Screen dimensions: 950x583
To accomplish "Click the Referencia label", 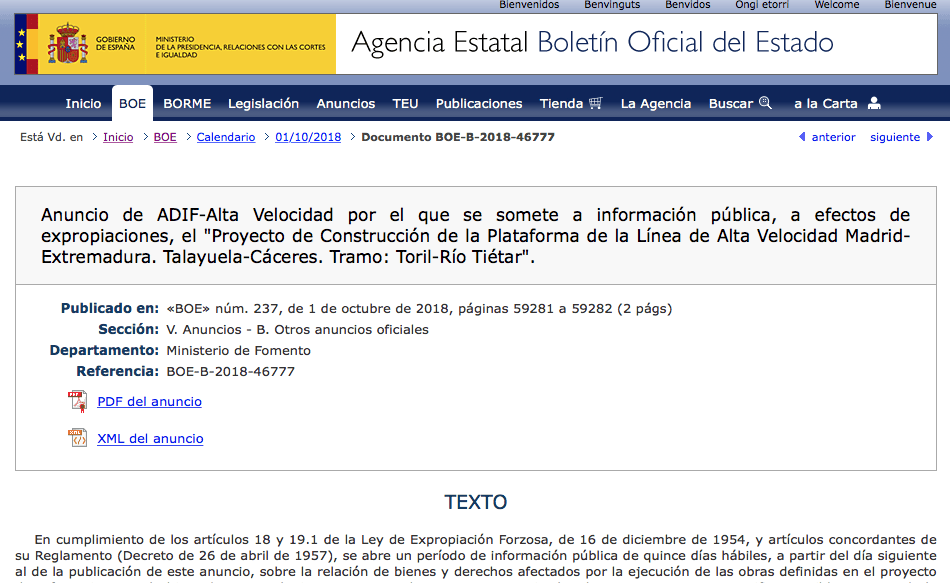I will point(118,371).
